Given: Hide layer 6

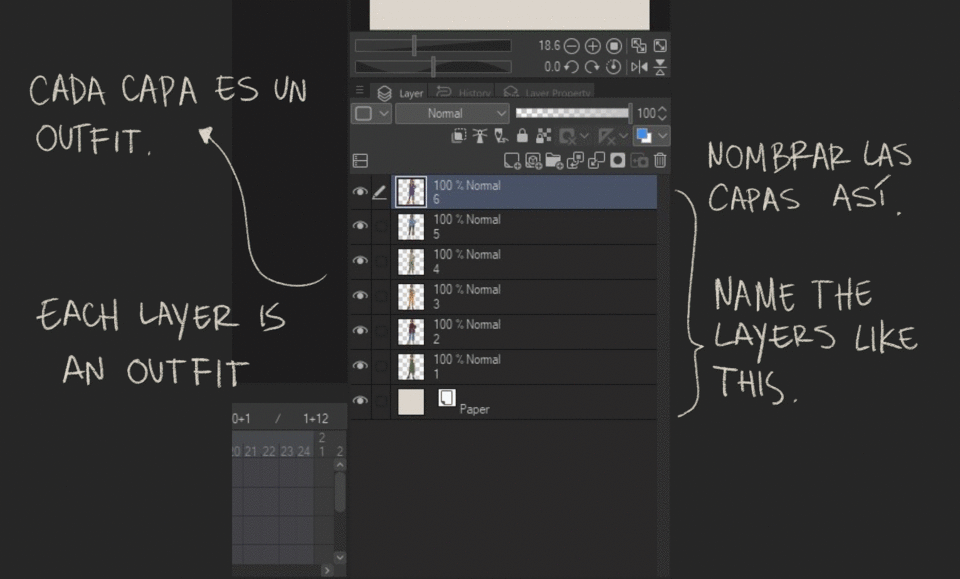Looking at the screenshot, I should [360, 192].
